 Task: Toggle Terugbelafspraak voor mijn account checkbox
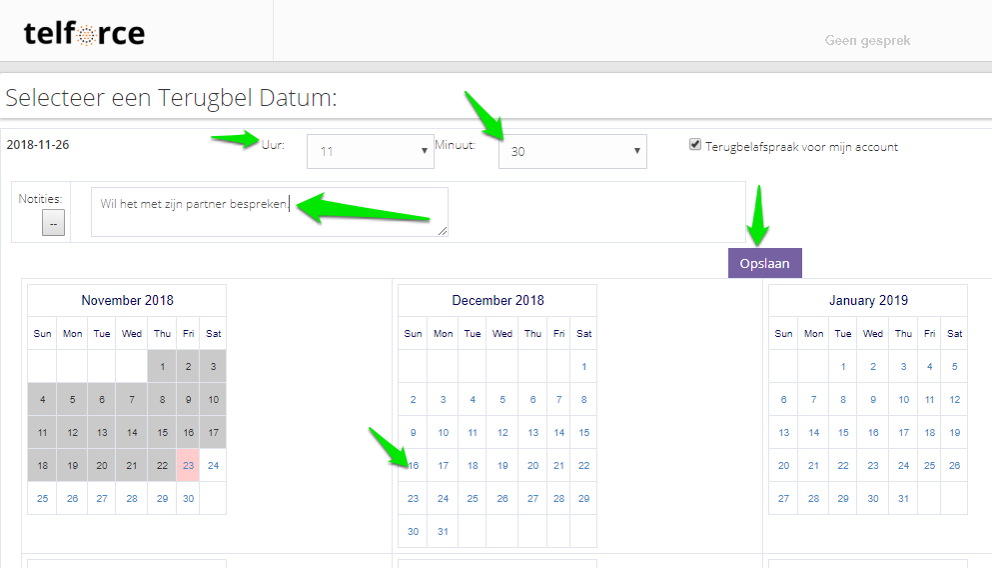tap(695, 145)
